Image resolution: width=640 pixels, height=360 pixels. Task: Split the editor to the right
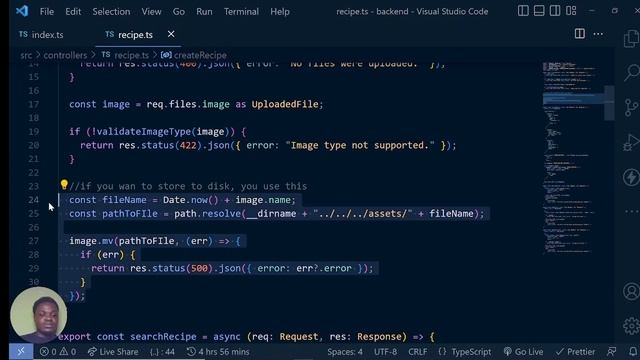click(x=580, y=34)
